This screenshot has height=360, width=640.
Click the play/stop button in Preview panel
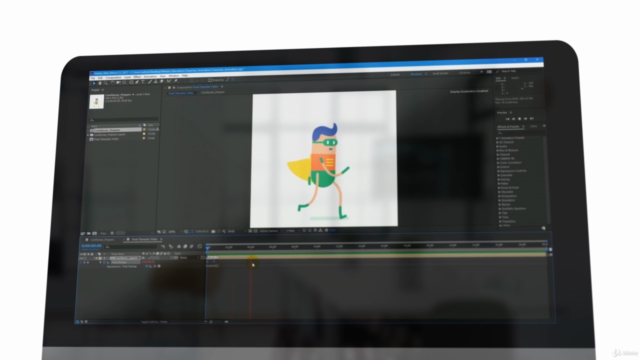(x=520, y=119)
